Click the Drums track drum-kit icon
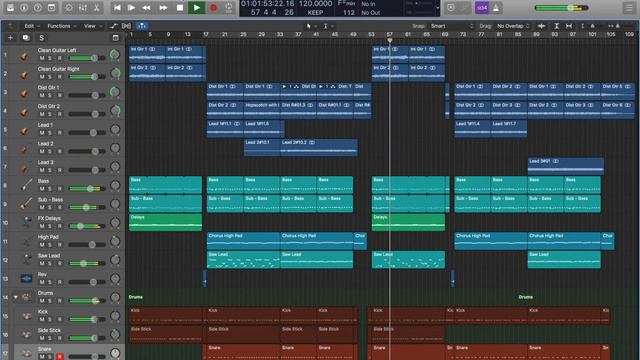The image size is (640, 360). [x=27, y=297]
